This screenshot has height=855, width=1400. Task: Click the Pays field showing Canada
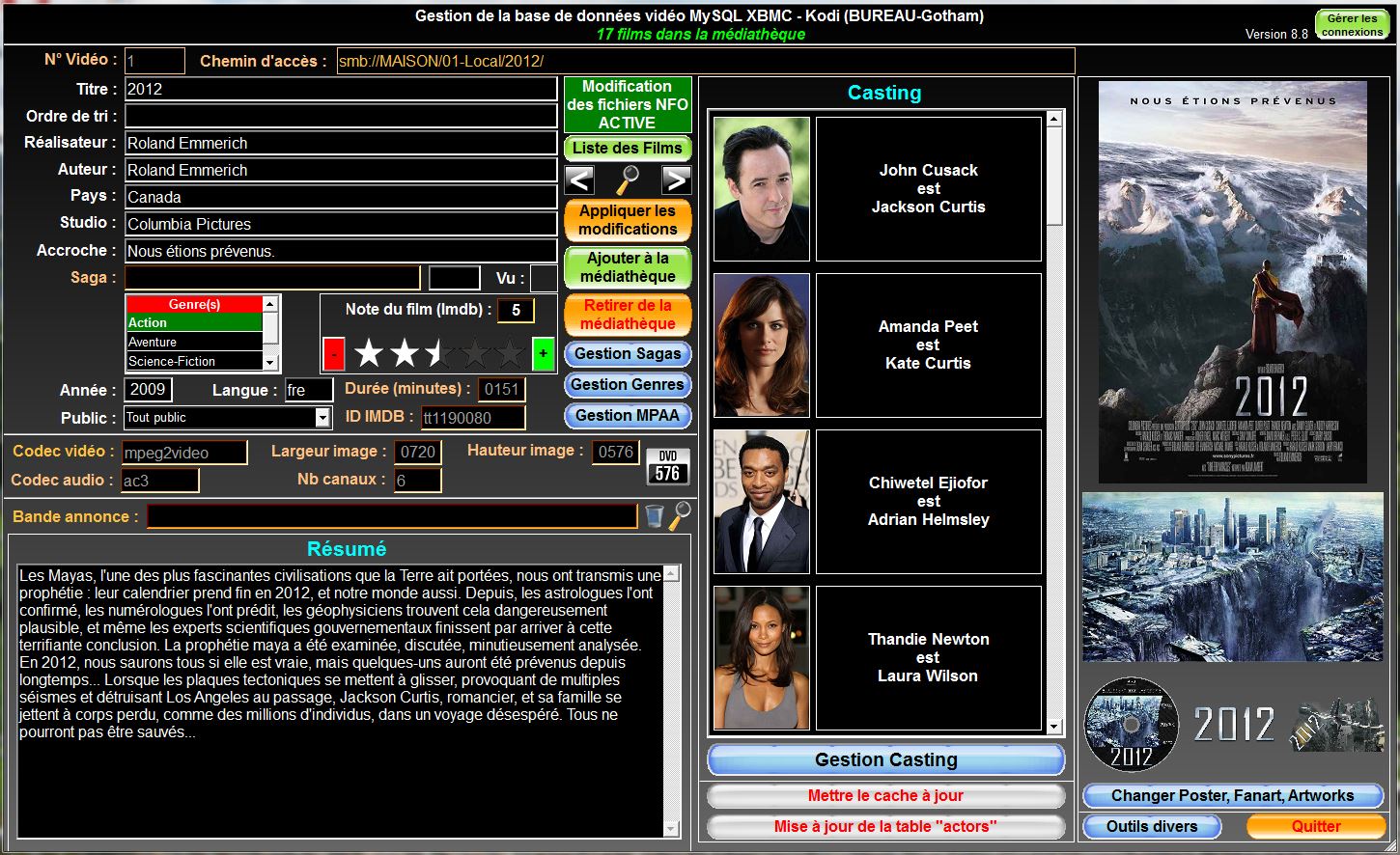[x=341, y=197]
